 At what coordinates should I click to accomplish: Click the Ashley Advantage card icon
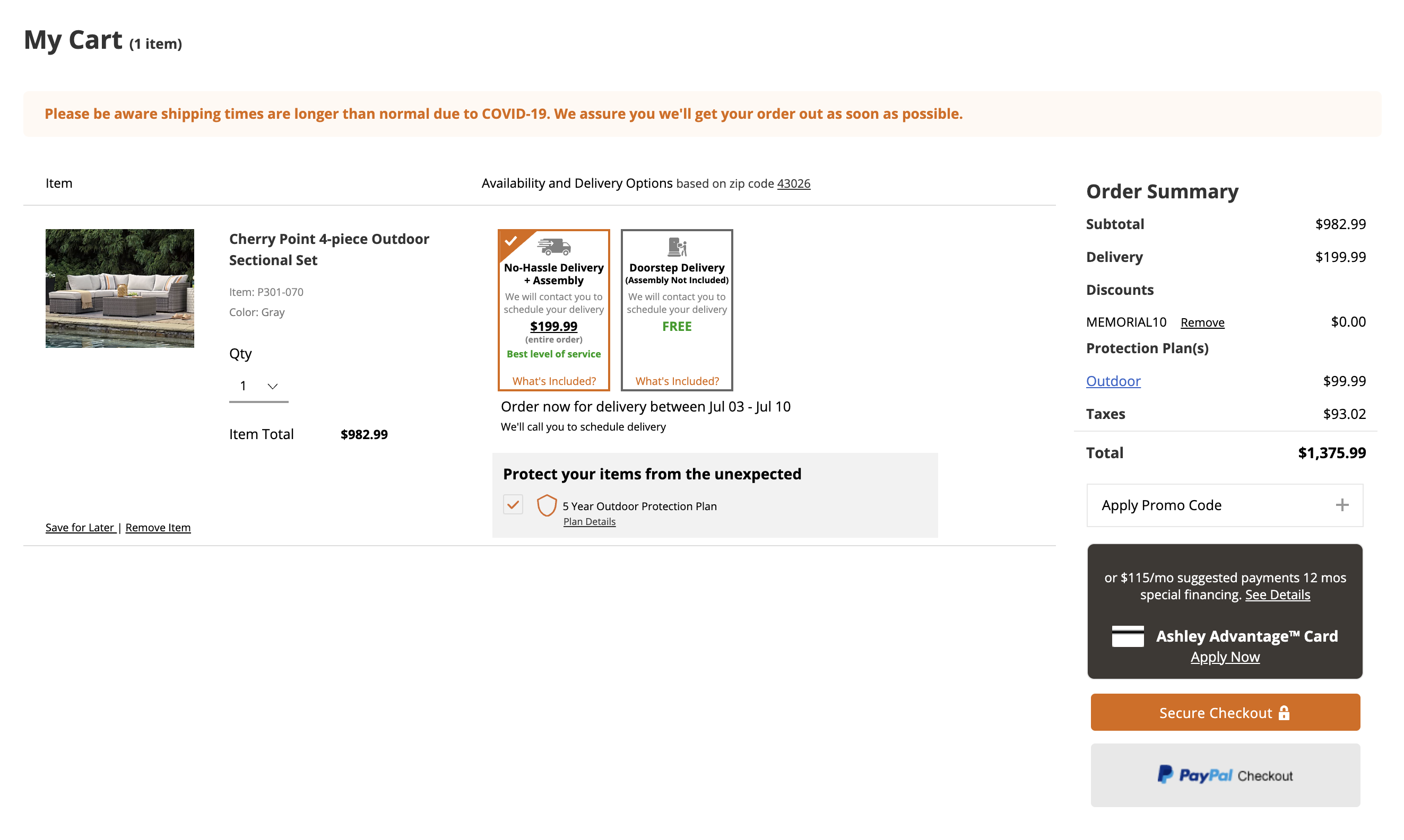[1128, 636]
